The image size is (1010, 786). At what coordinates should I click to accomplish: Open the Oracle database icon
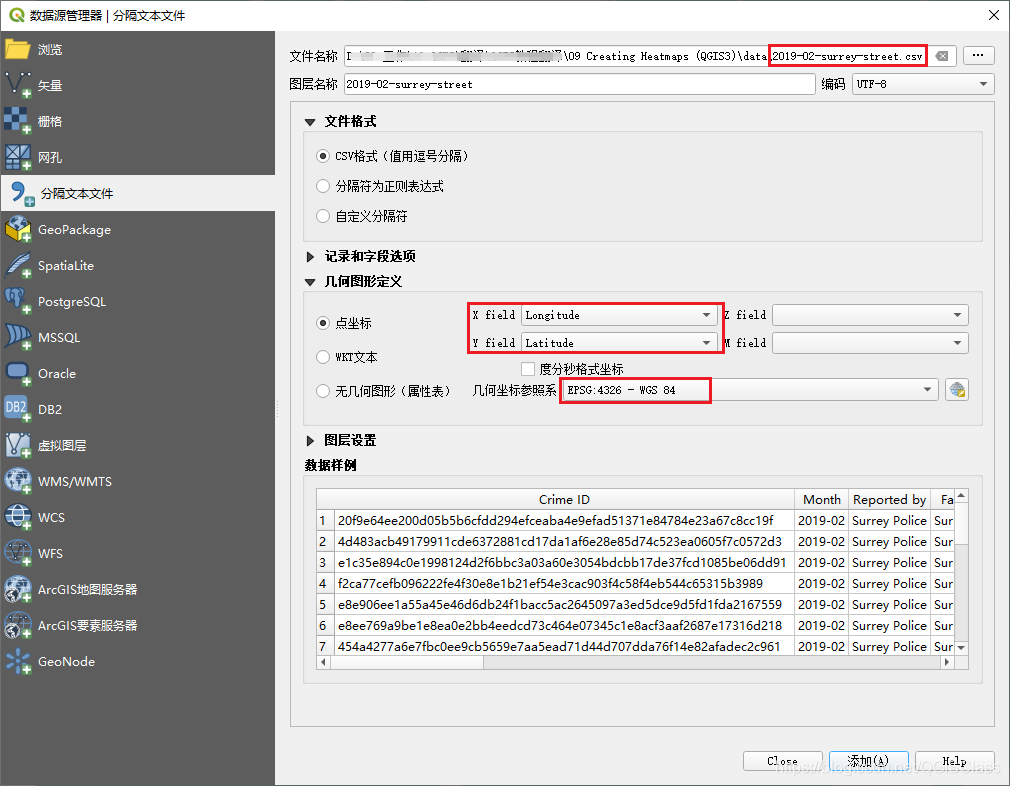click(x=17, y=374)
